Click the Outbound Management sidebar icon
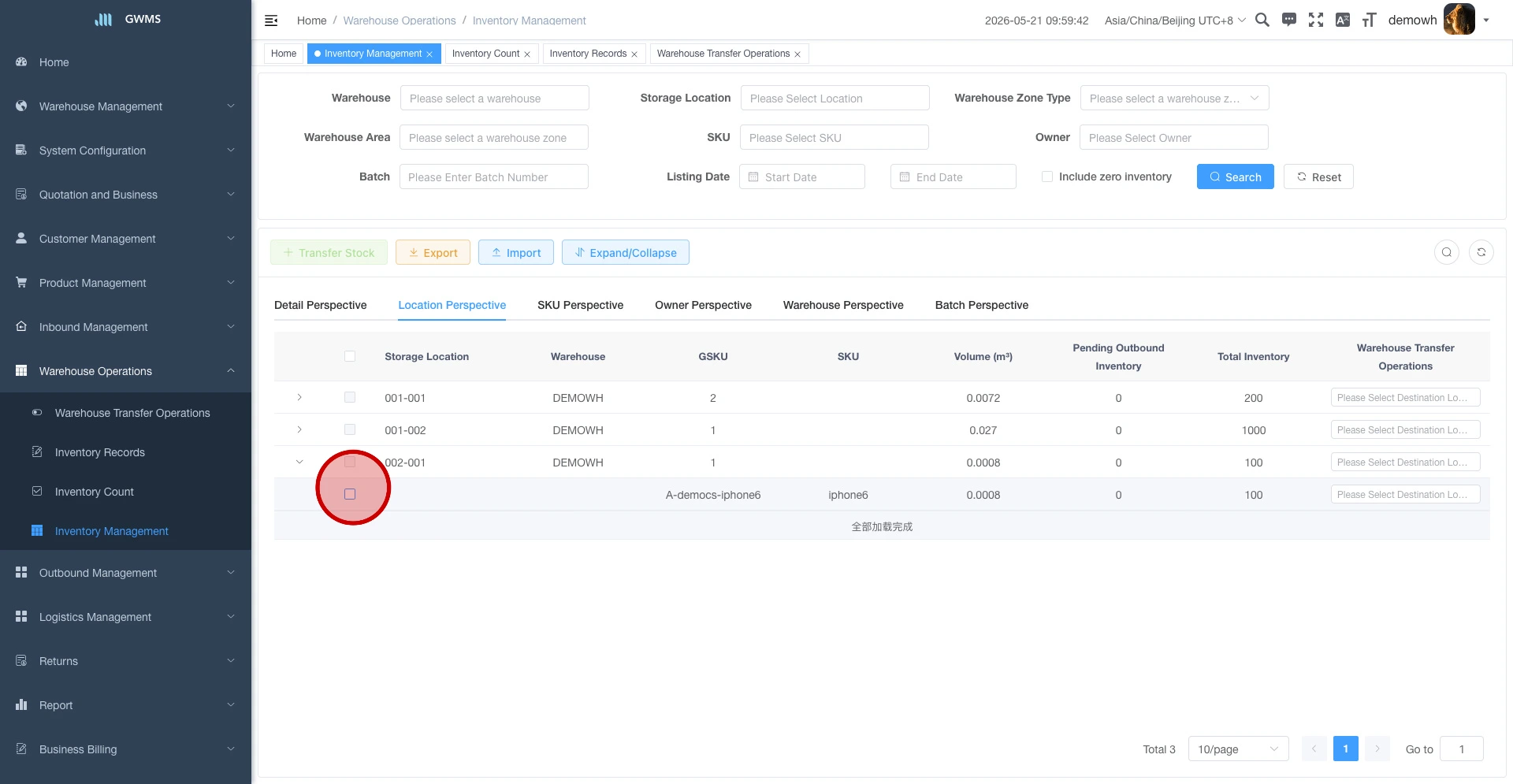 (x=21, y=572)
